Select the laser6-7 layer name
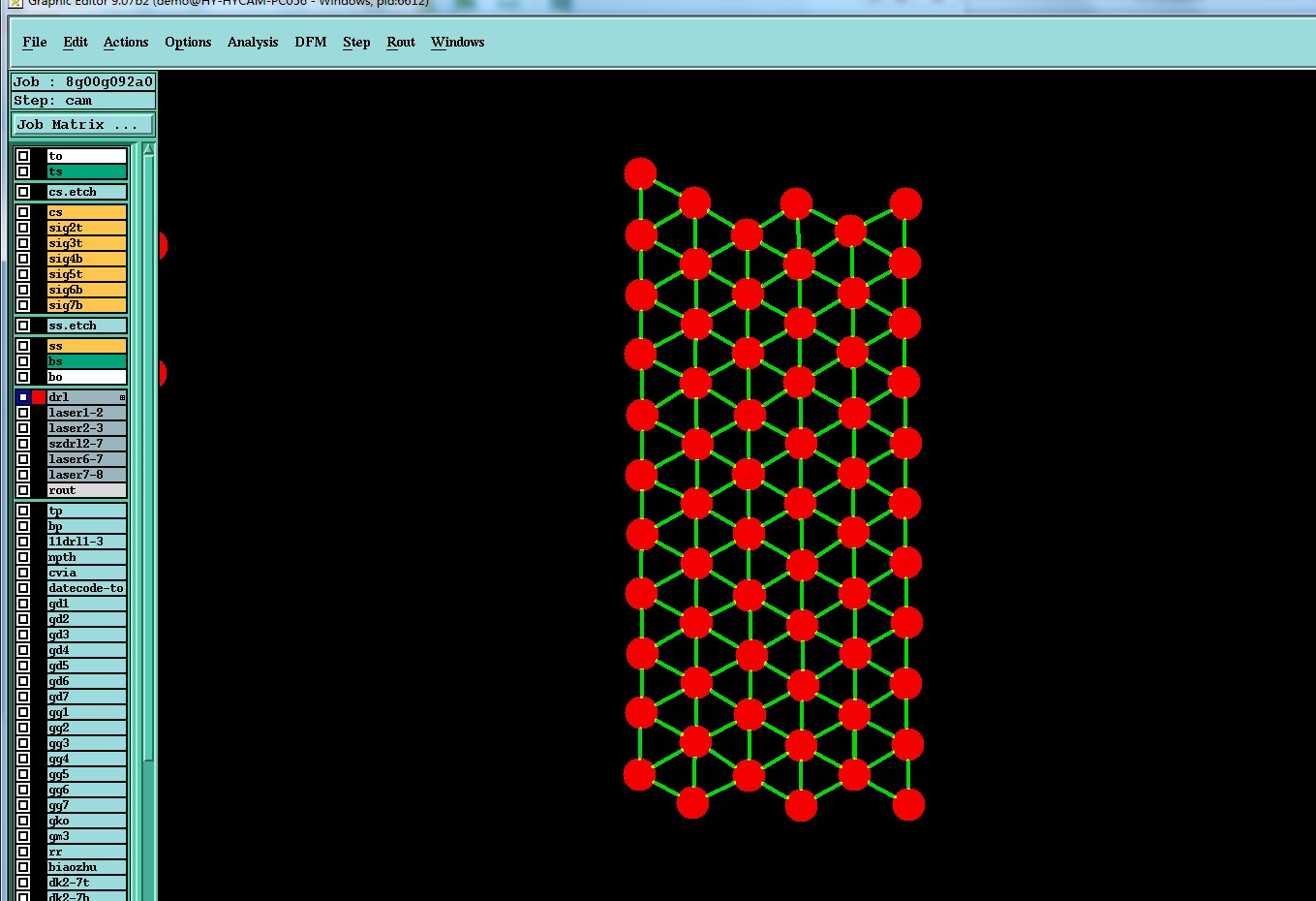Screen dimensions: 1316x901 click(87, 459)
